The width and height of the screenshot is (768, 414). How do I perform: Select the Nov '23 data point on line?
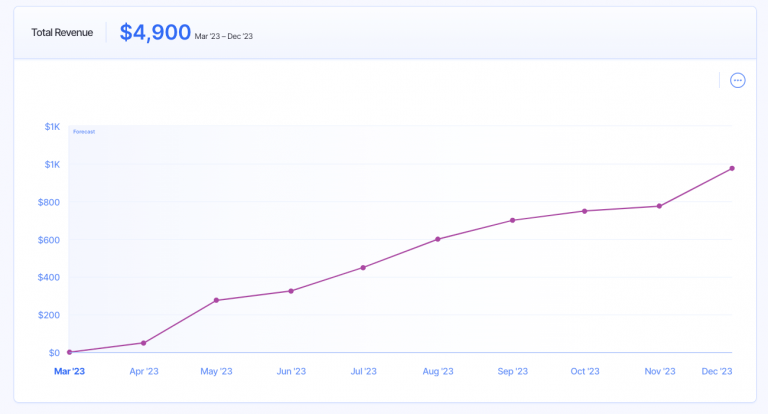(659, 206)
